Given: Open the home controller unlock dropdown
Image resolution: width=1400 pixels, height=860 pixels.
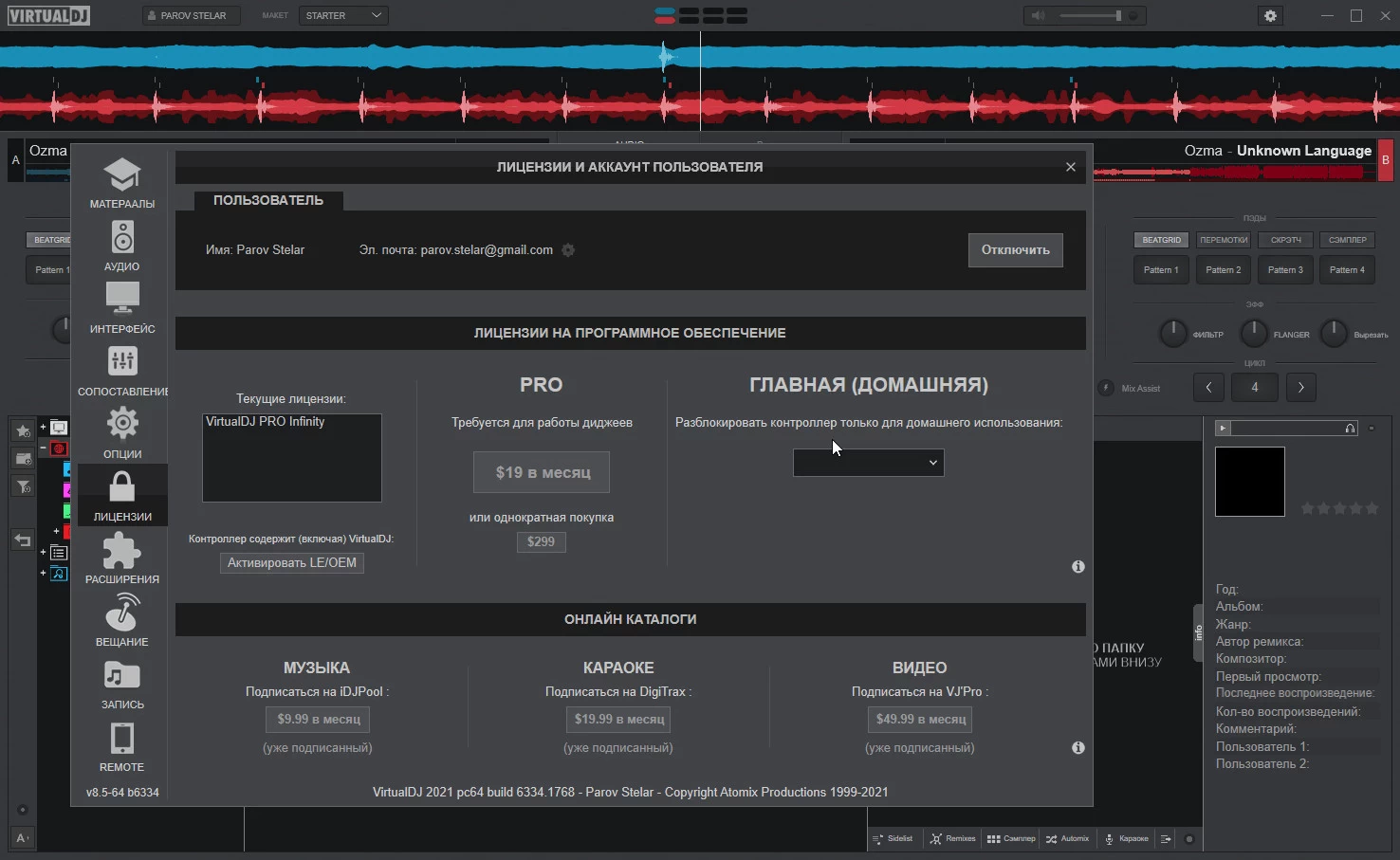Looking at the screenshot, I should 868,463.
